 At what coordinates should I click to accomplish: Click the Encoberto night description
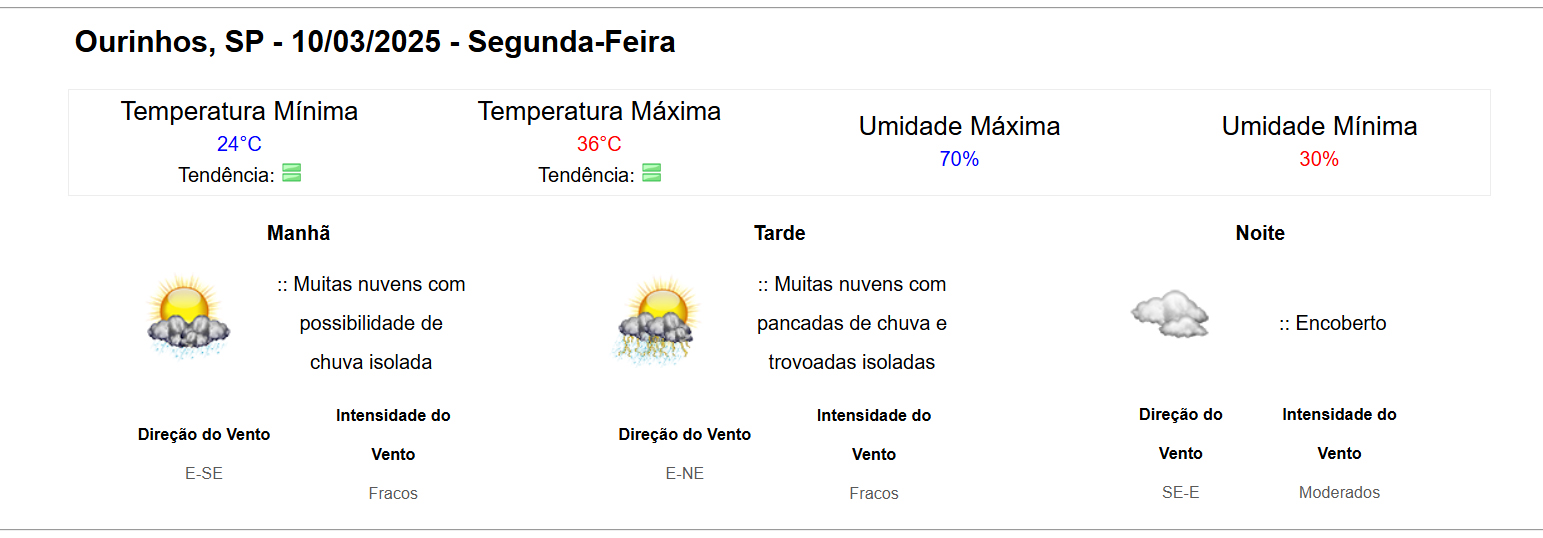1333,323
